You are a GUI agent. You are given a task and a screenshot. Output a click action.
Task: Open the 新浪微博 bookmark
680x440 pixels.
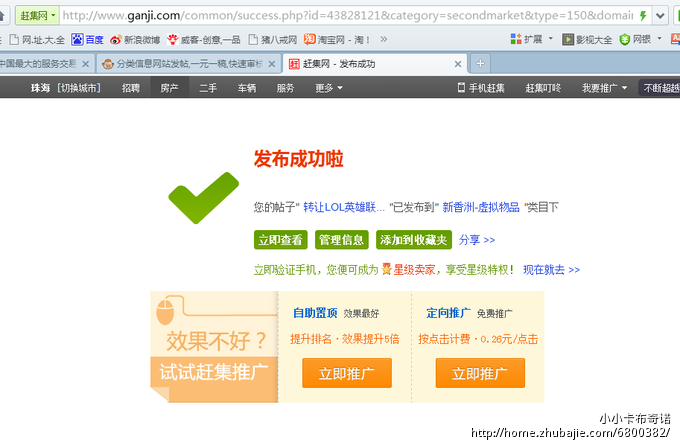(135, 40)
